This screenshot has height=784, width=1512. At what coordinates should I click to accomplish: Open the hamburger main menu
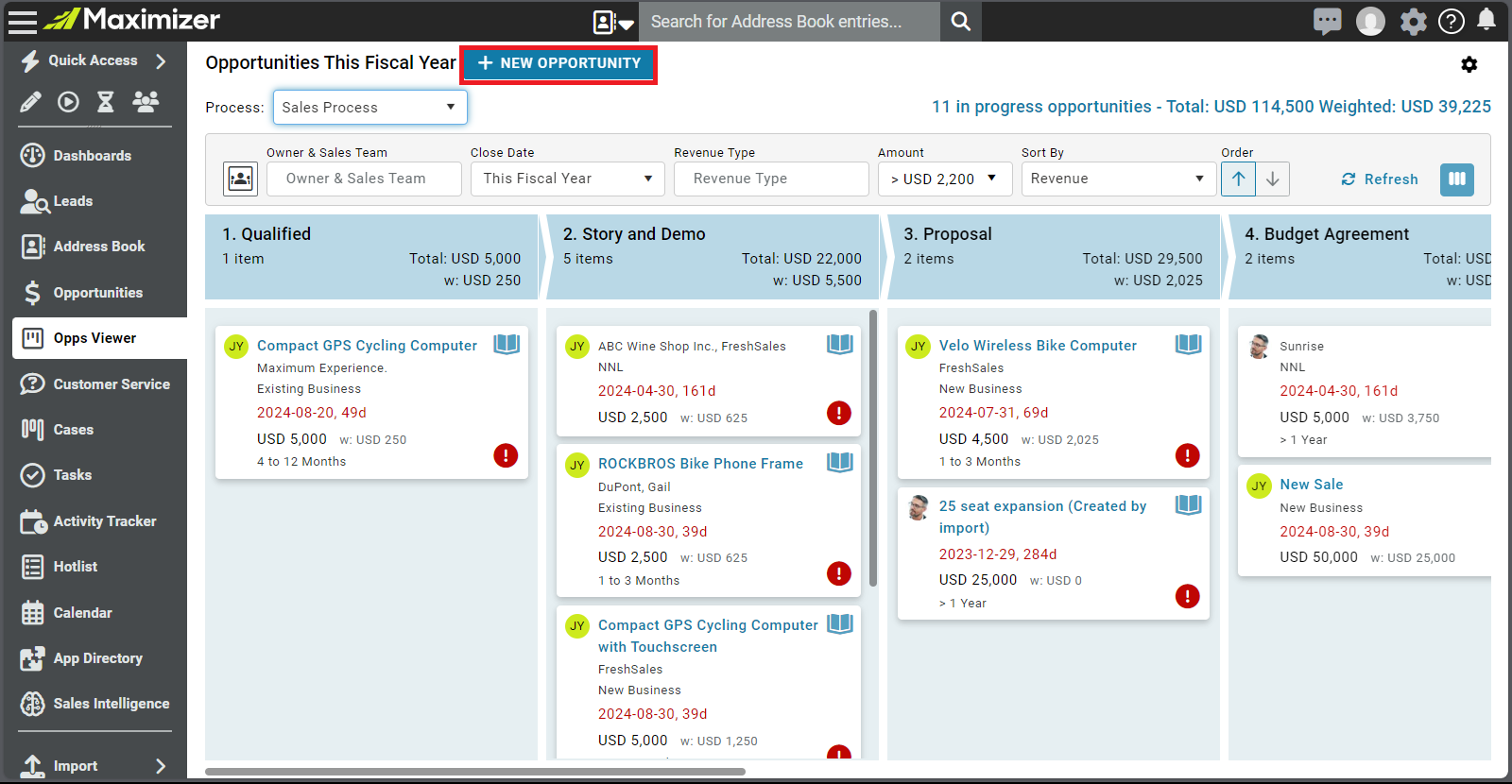22,21
